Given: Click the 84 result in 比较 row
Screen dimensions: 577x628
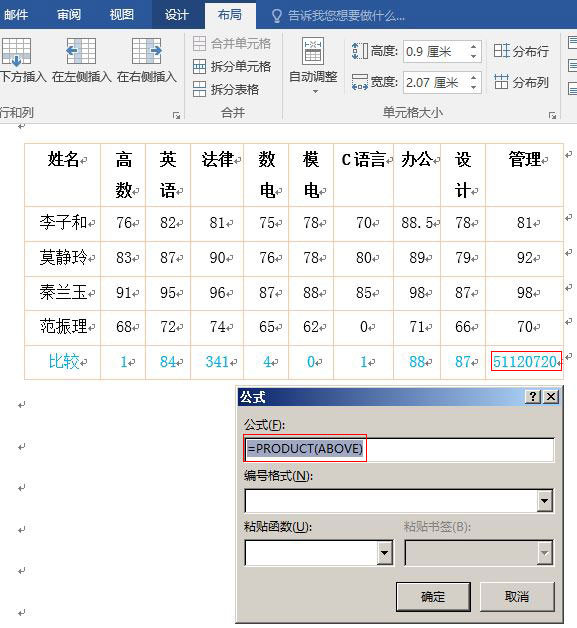Looking at the screenshot, I should point(168,362).
